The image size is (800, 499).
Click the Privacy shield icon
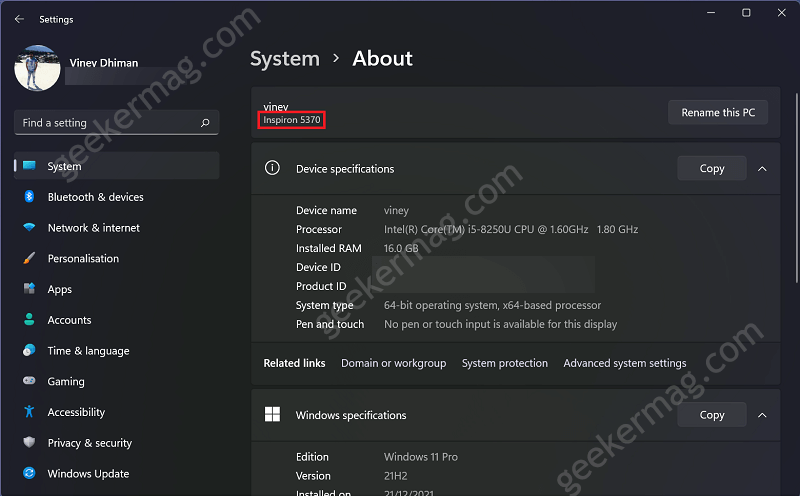click(x=29, y=442)
